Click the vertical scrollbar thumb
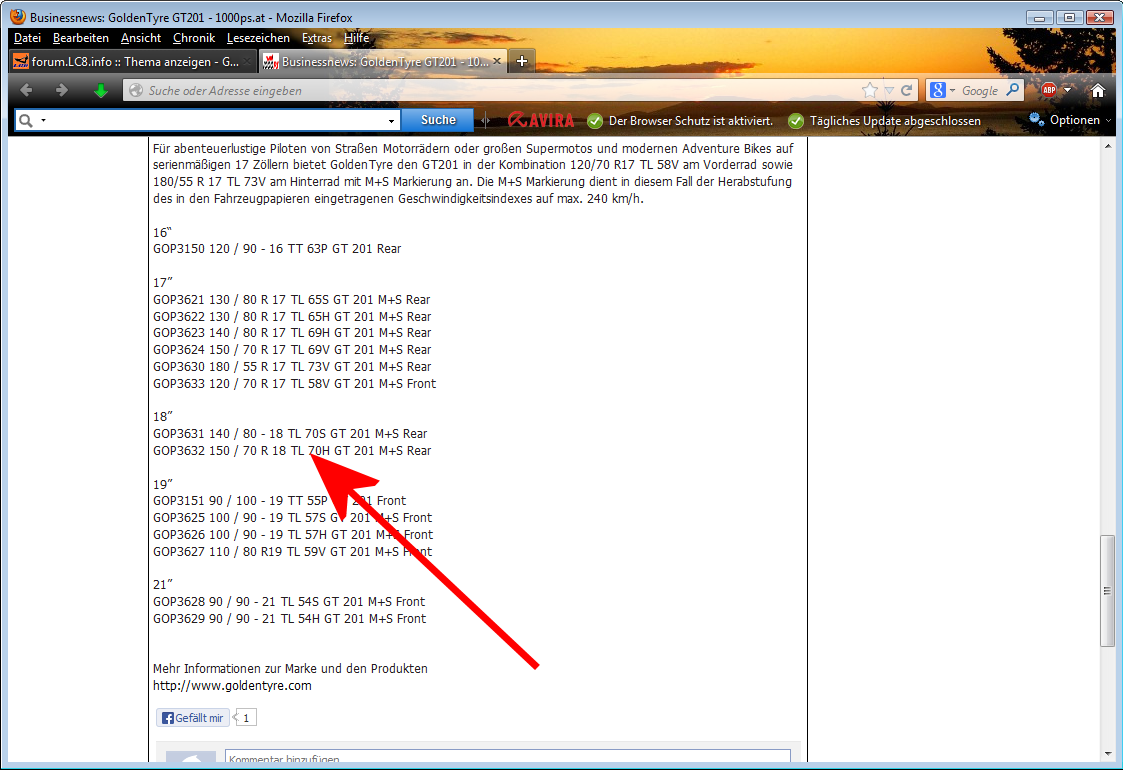 (1107, 590)
